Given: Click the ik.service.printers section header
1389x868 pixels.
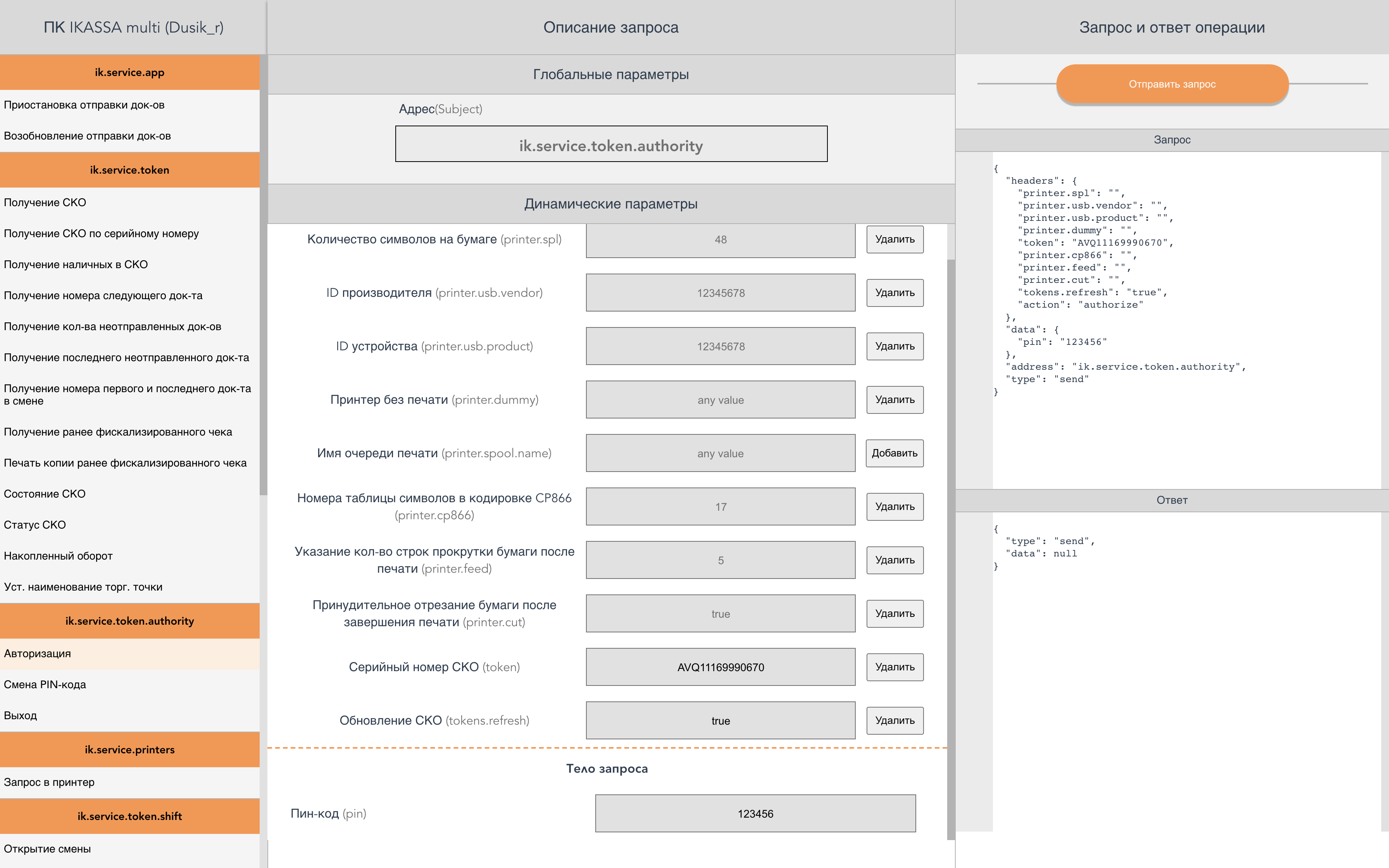Looking at the screenshot, I should coord(129,749).
